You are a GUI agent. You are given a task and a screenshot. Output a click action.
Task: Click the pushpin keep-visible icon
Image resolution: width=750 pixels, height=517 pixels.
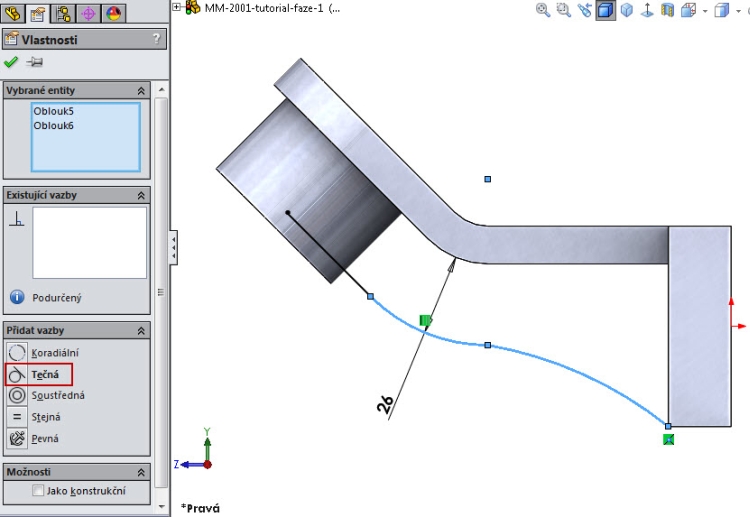coord(34,62)
